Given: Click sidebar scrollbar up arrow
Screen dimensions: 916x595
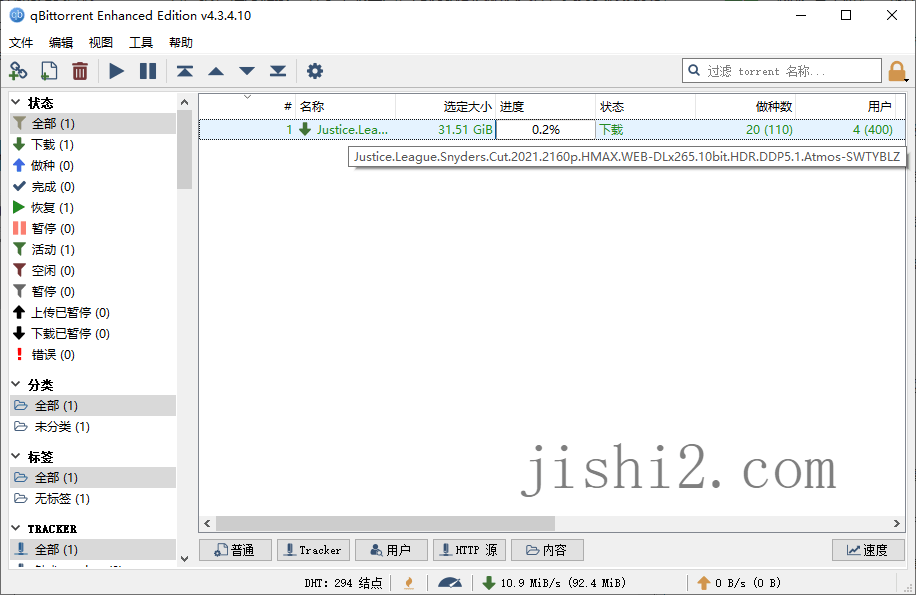Looking at the screenshot, I should click(185, 102).
